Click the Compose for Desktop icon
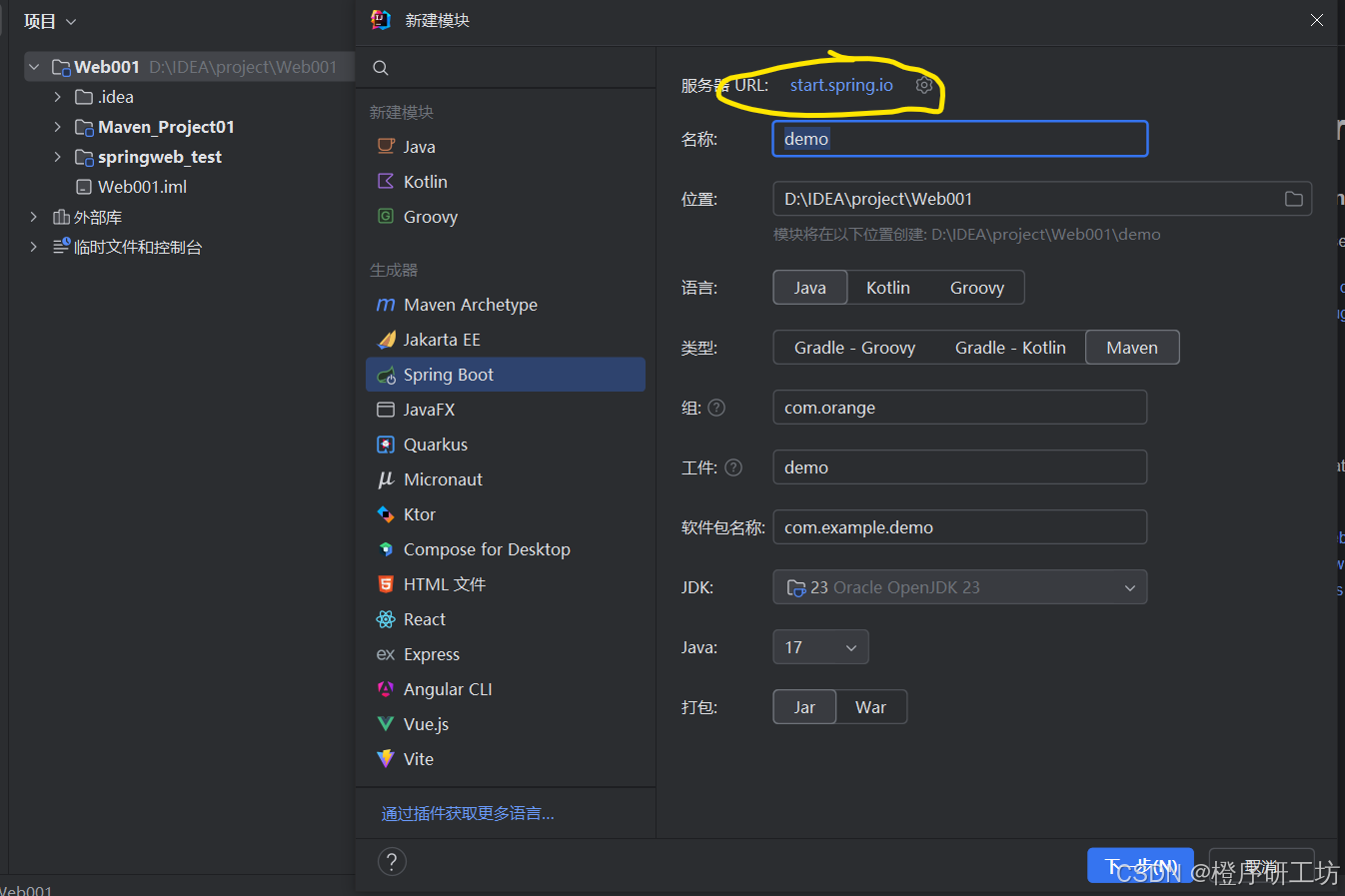Image resolution: width=1345 pixels, height=896 pixels. pos(386,549)
